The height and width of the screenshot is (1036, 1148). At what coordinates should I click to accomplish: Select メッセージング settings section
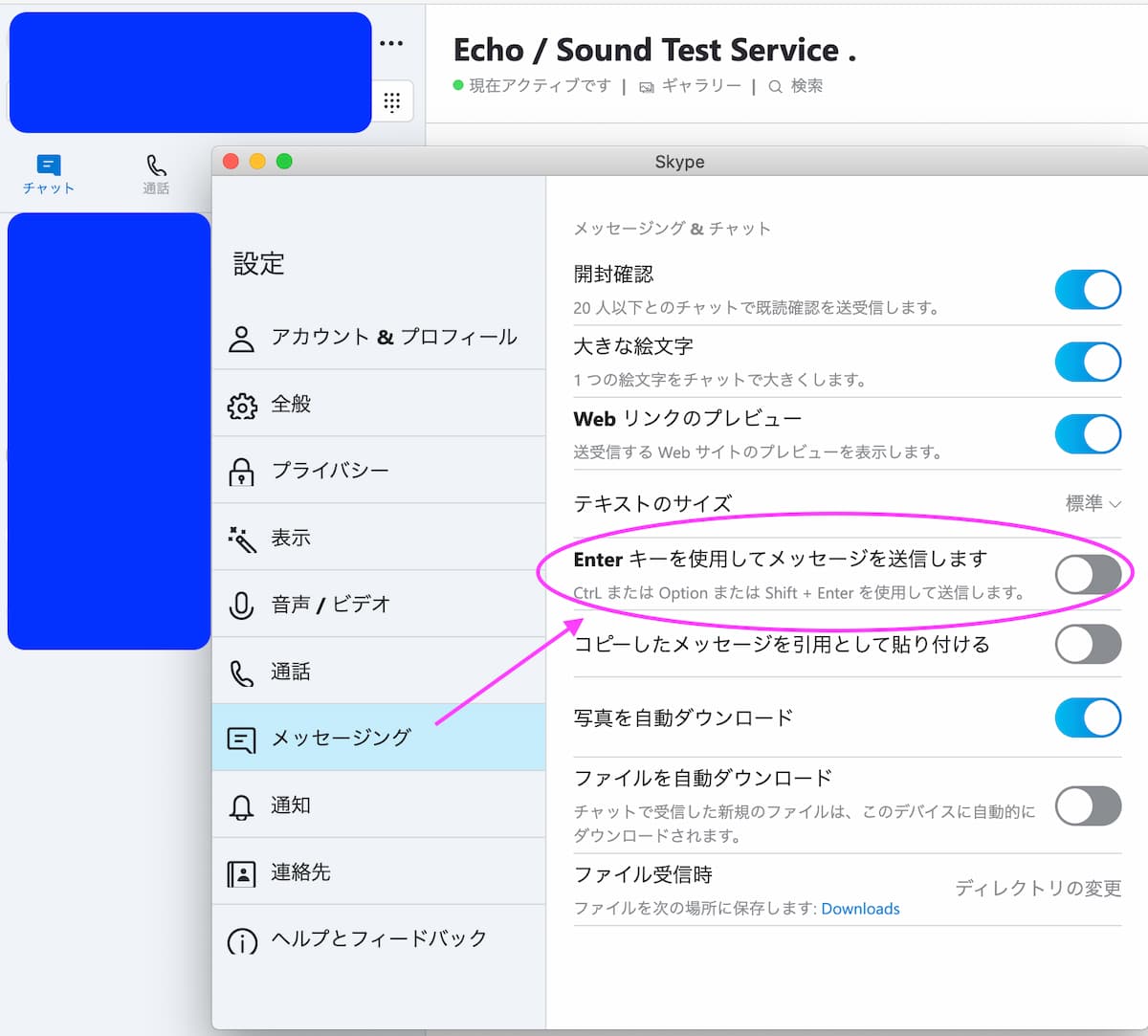click(379, 738)
